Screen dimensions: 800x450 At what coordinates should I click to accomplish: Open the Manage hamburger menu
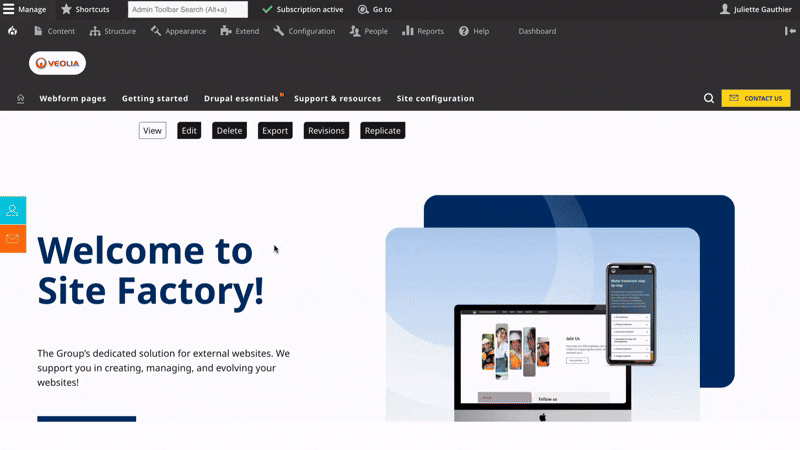pyautogui.click(x=24, y=9)
